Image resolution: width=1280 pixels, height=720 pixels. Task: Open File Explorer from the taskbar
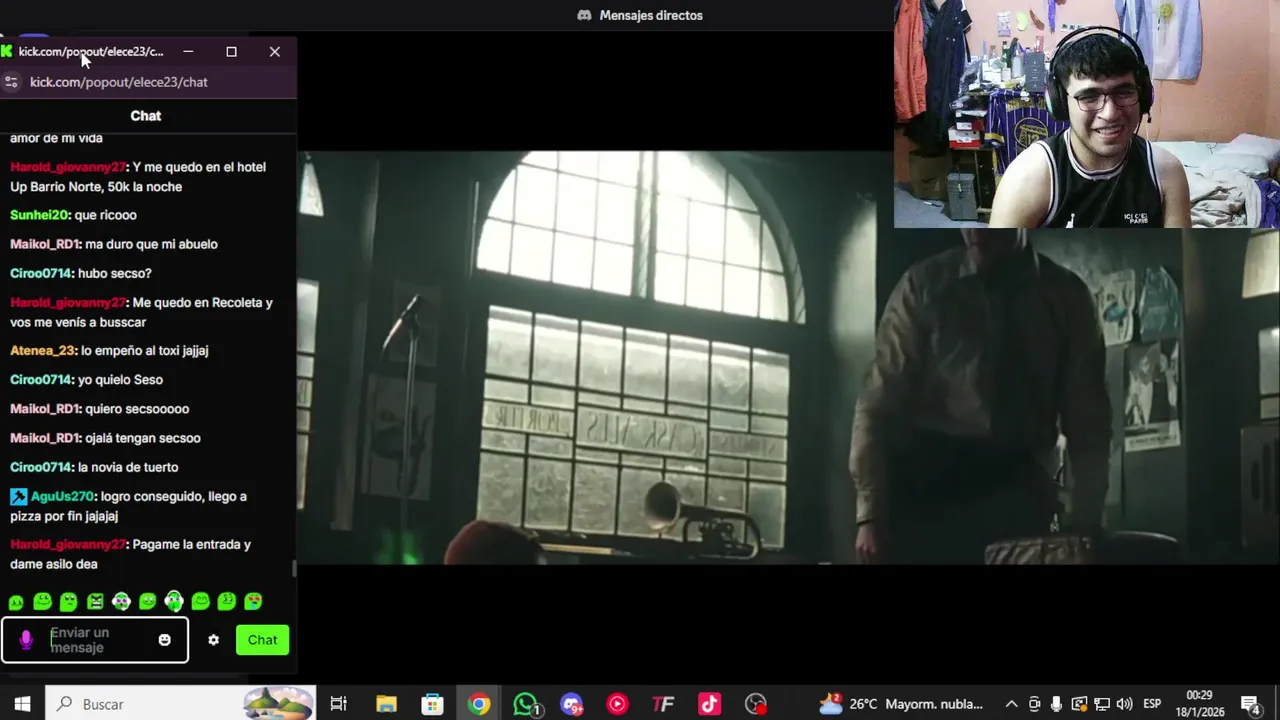click(386, 704)
